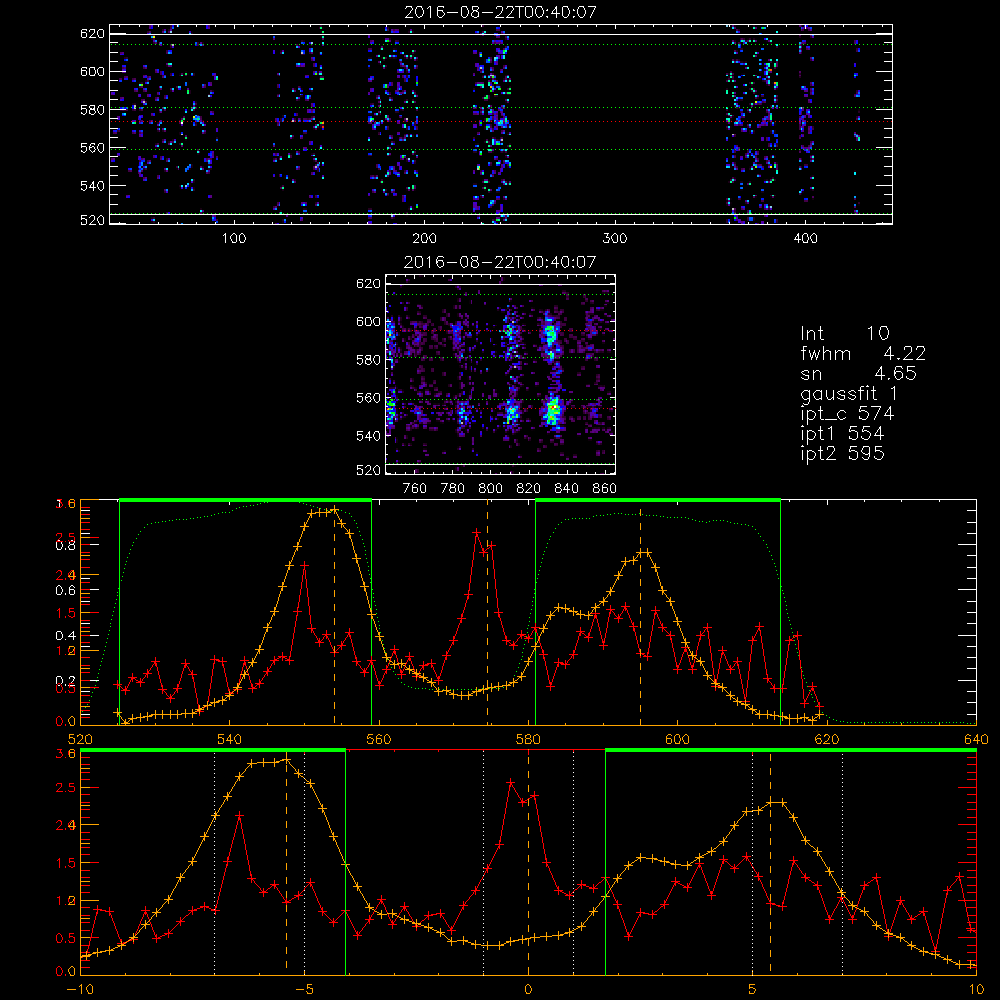
Task: Click x-axis label 840 on the middle image
Action: pos(566,489)
